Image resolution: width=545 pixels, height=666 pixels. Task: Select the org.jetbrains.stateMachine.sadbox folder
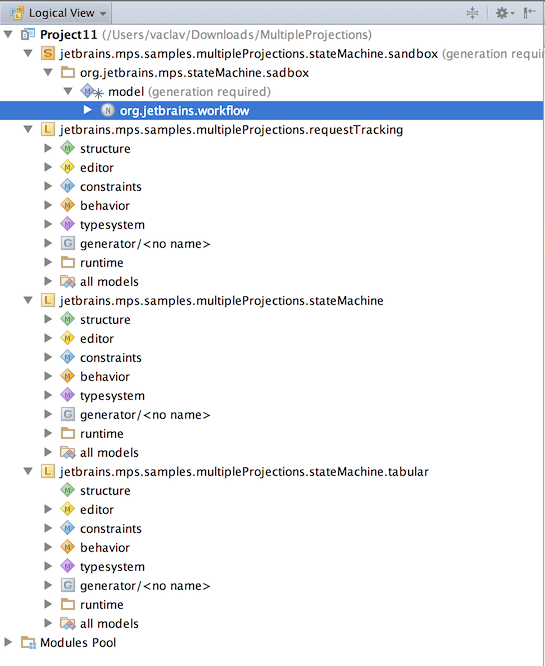(x=194, y=73)
